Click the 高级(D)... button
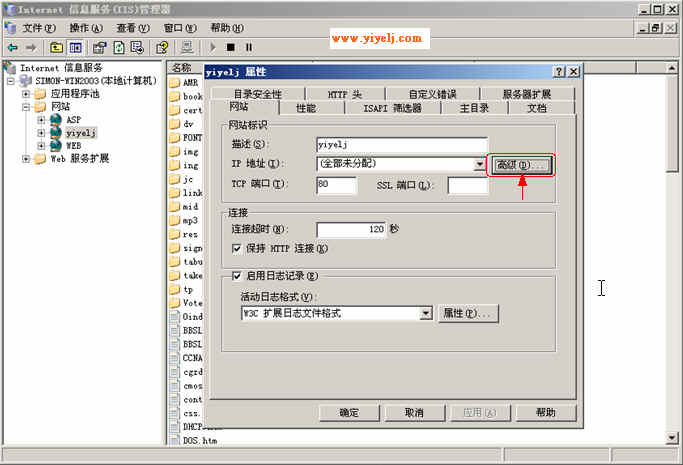The width and height of the screenshot is (683, 465). [521, 165]
